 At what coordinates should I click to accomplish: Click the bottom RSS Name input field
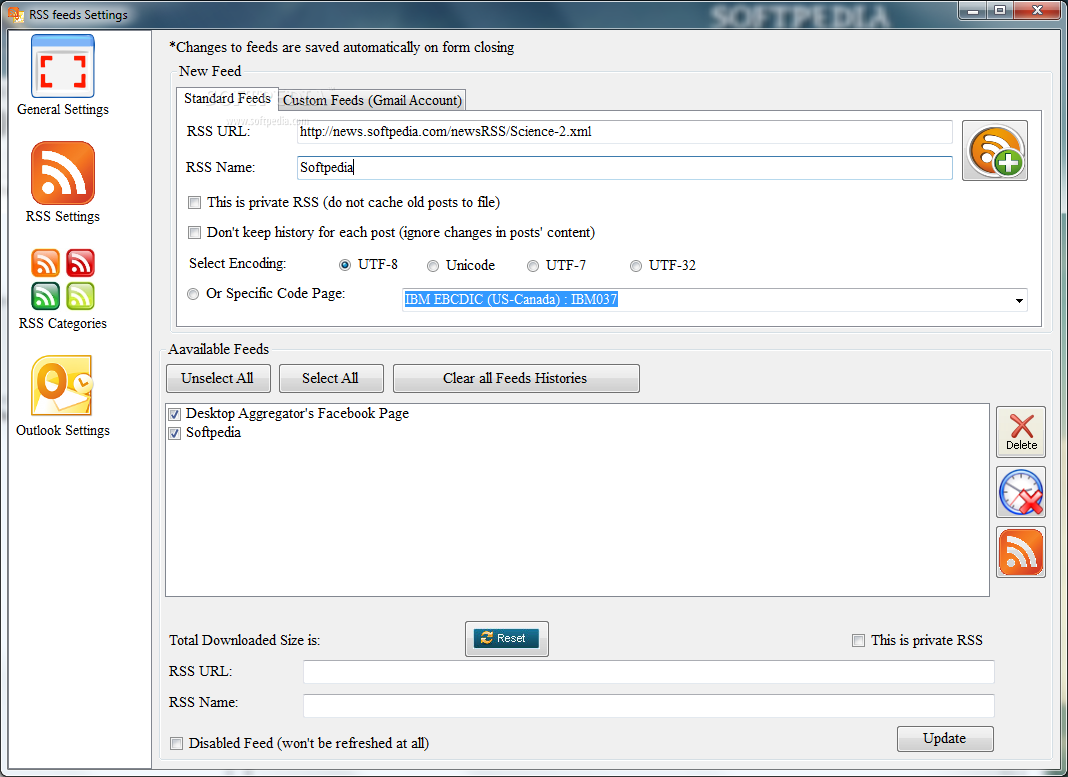click(648, 705)
